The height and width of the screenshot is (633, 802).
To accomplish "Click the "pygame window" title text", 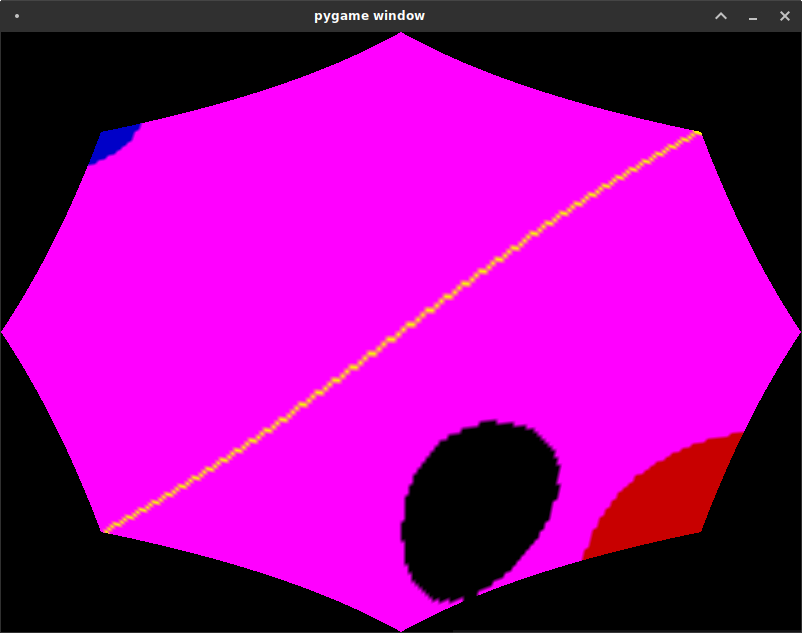I will pos(369,16).
